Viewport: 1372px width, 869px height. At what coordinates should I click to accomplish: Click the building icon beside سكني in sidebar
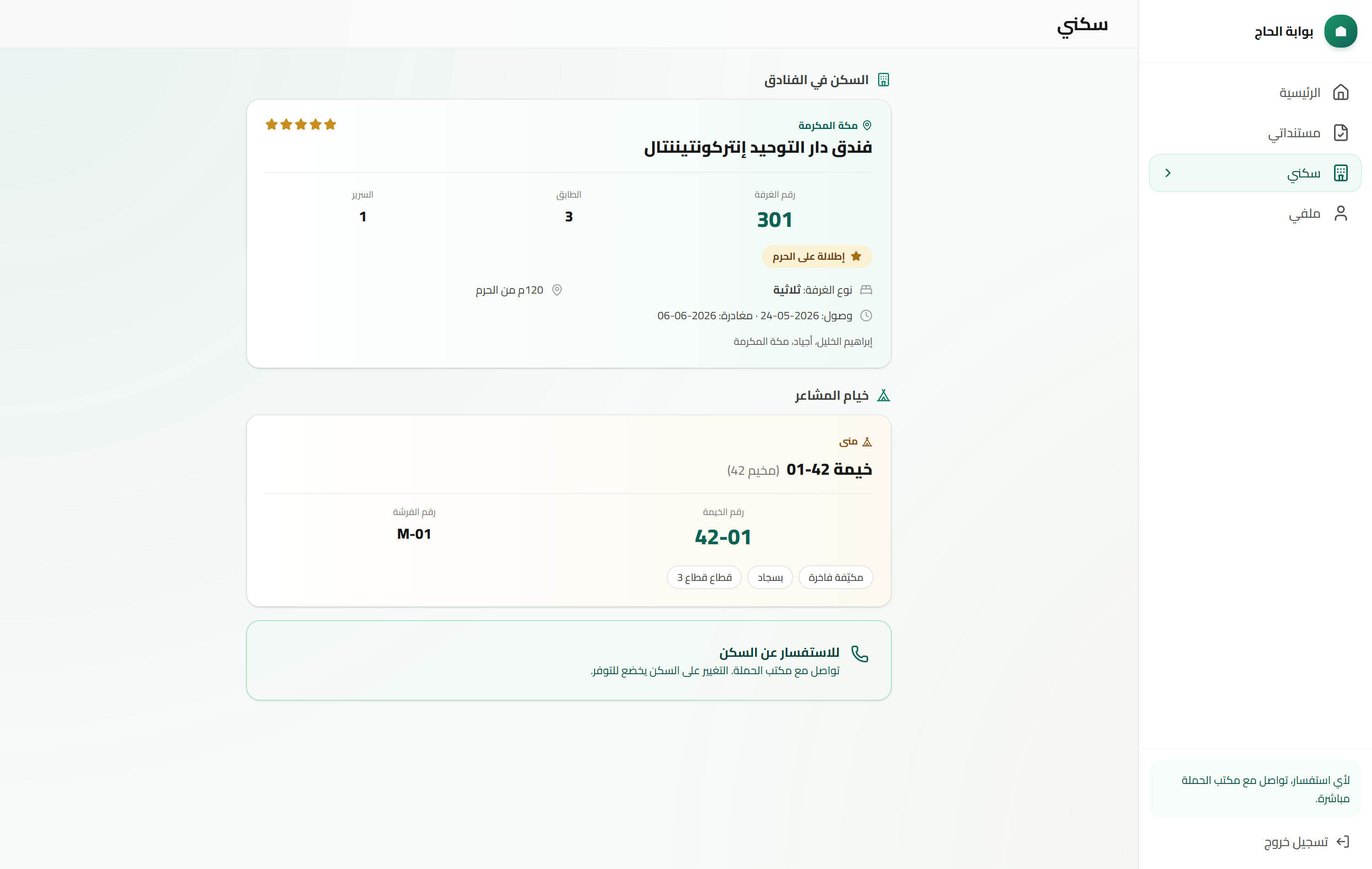1340,173
